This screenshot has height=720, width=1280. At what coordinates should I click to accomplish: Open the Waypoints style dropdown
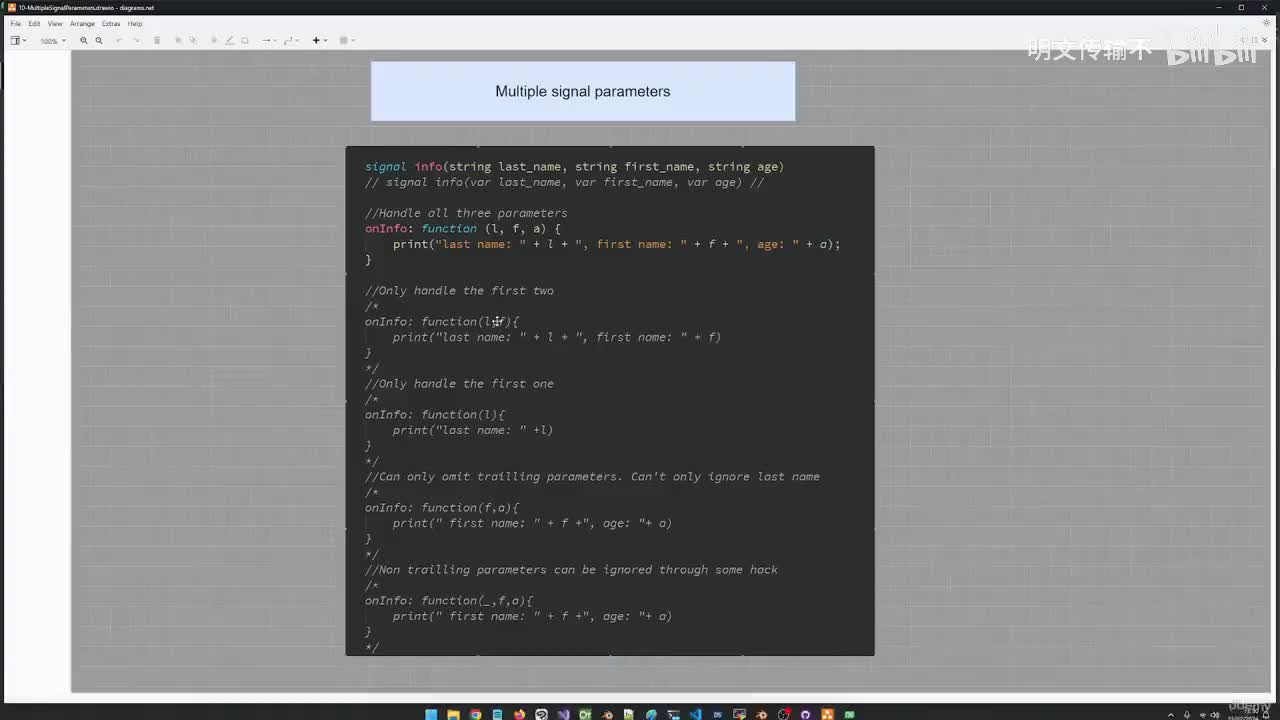[x=291, y=41]
